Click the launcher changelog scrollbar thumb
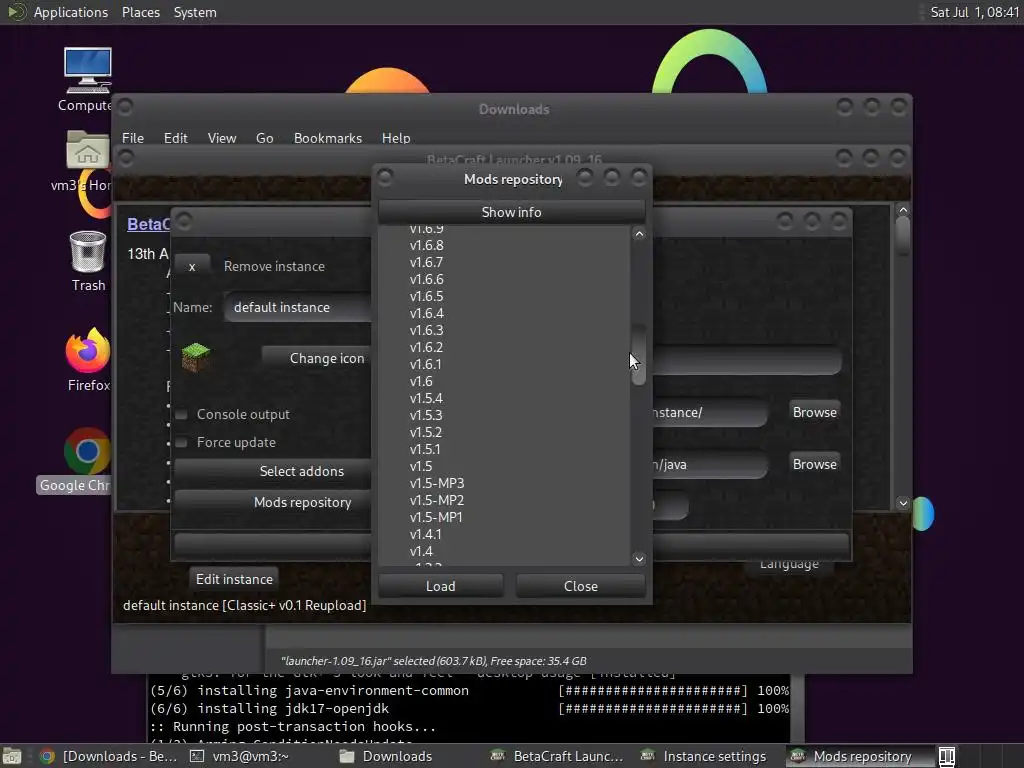 pyautogui.click(x=903, y=235)
